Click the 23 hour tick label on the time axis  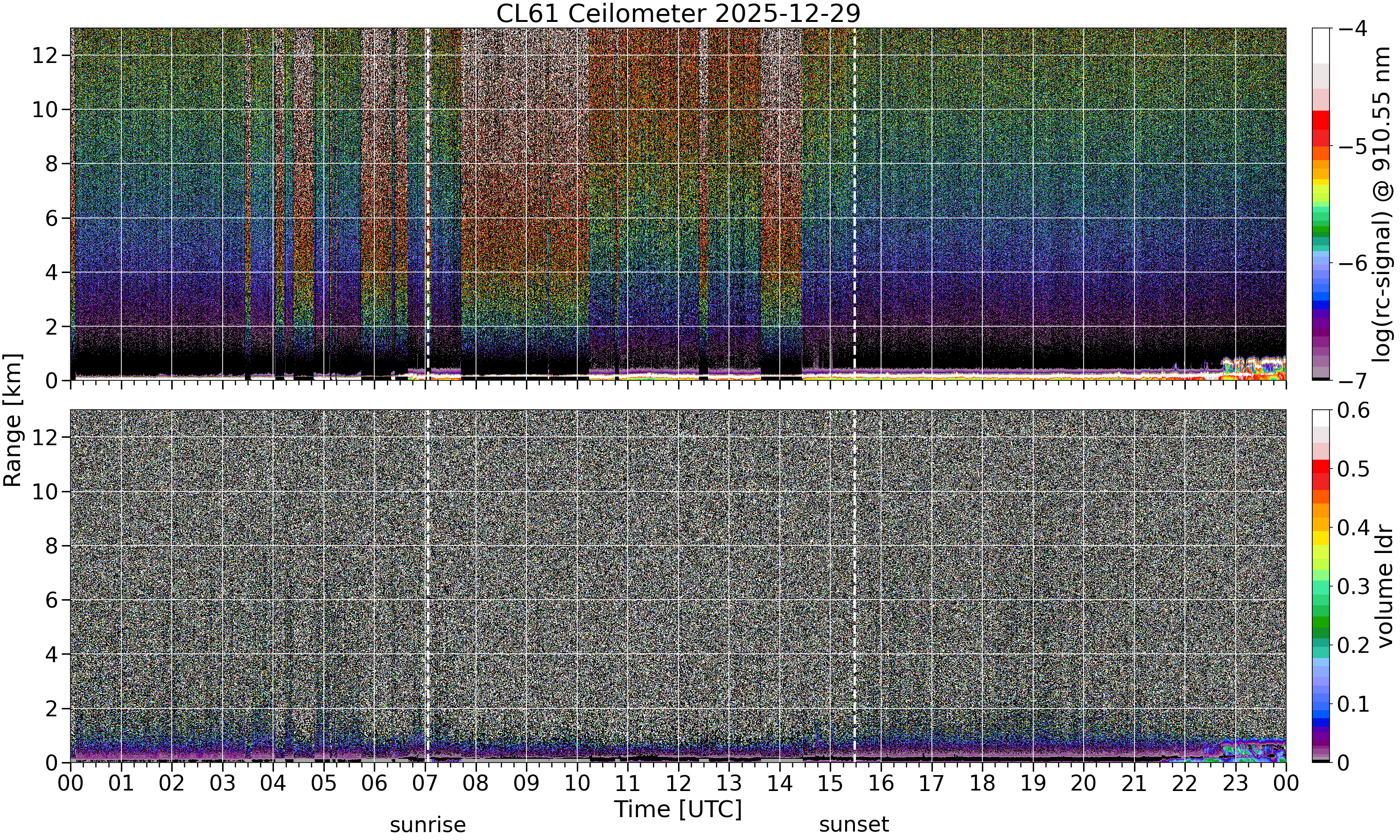point(1235,784)
